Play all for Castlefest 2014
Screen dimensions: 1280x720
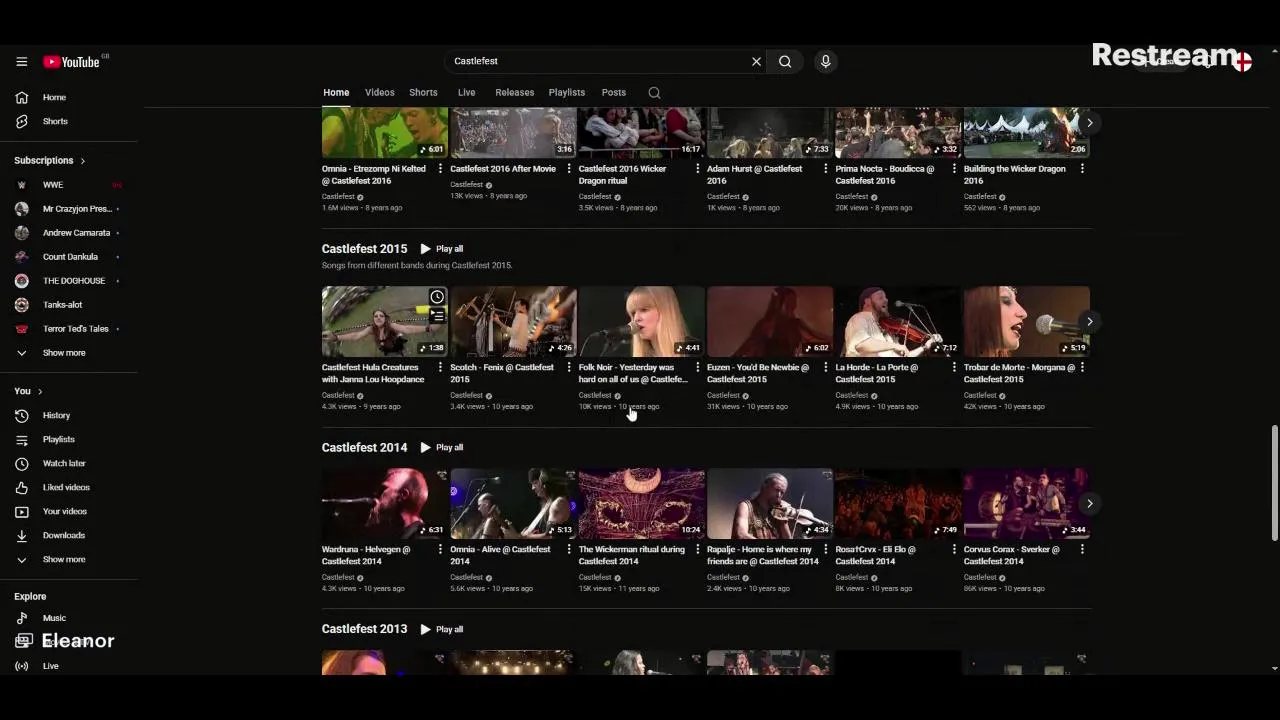(442, 447)
